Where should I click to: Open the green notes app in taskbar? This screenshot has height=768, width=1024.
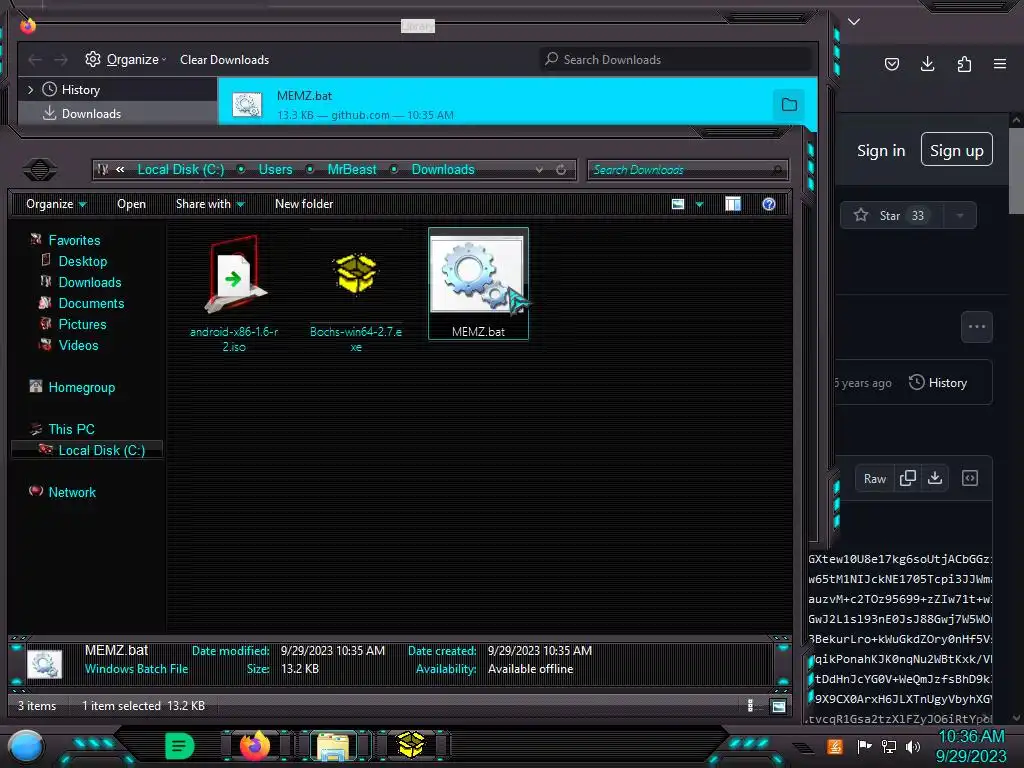tap(180, 746)
